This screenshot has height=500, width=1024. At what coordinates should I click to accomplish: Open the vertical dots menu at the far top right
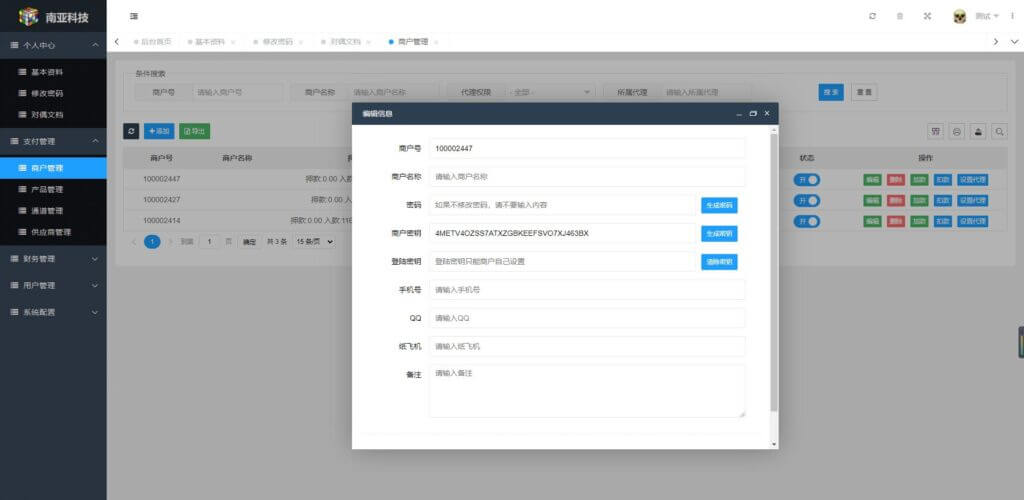(x=1012, y=16)
